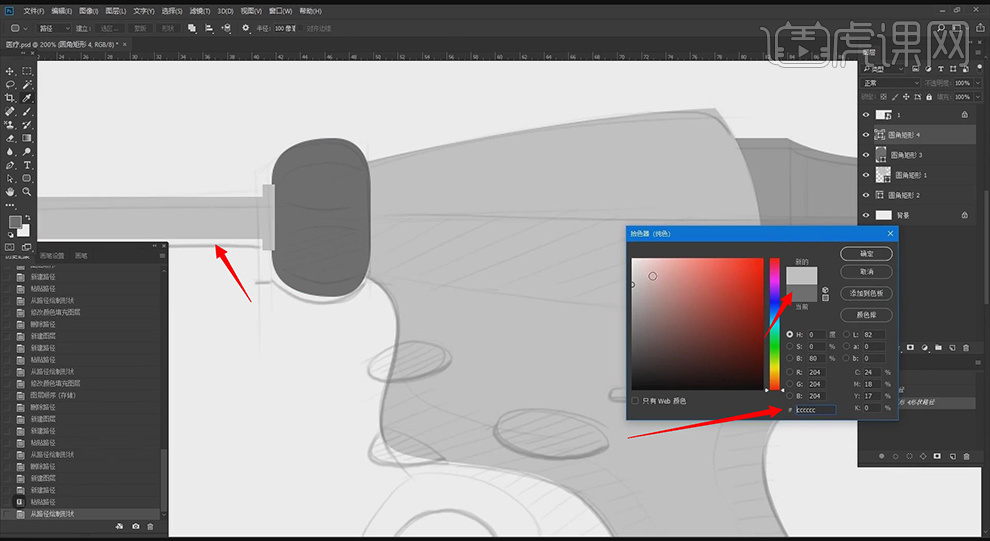Select the Eraser tool

tap(9, 138)
